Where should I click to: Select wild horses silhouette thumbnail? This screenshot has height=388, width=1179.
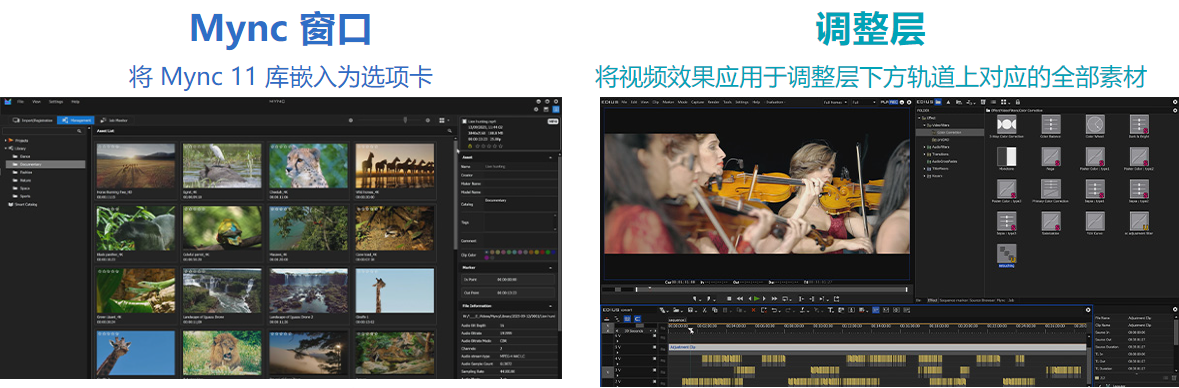point(395,167)
